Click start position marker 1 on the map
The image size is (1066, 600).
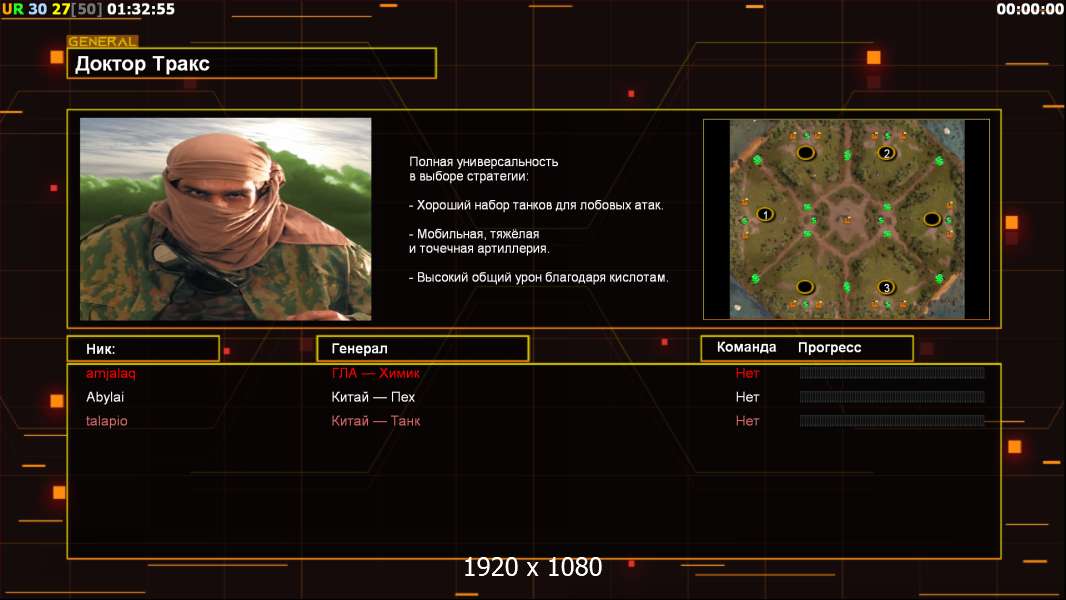click(765, 215)
